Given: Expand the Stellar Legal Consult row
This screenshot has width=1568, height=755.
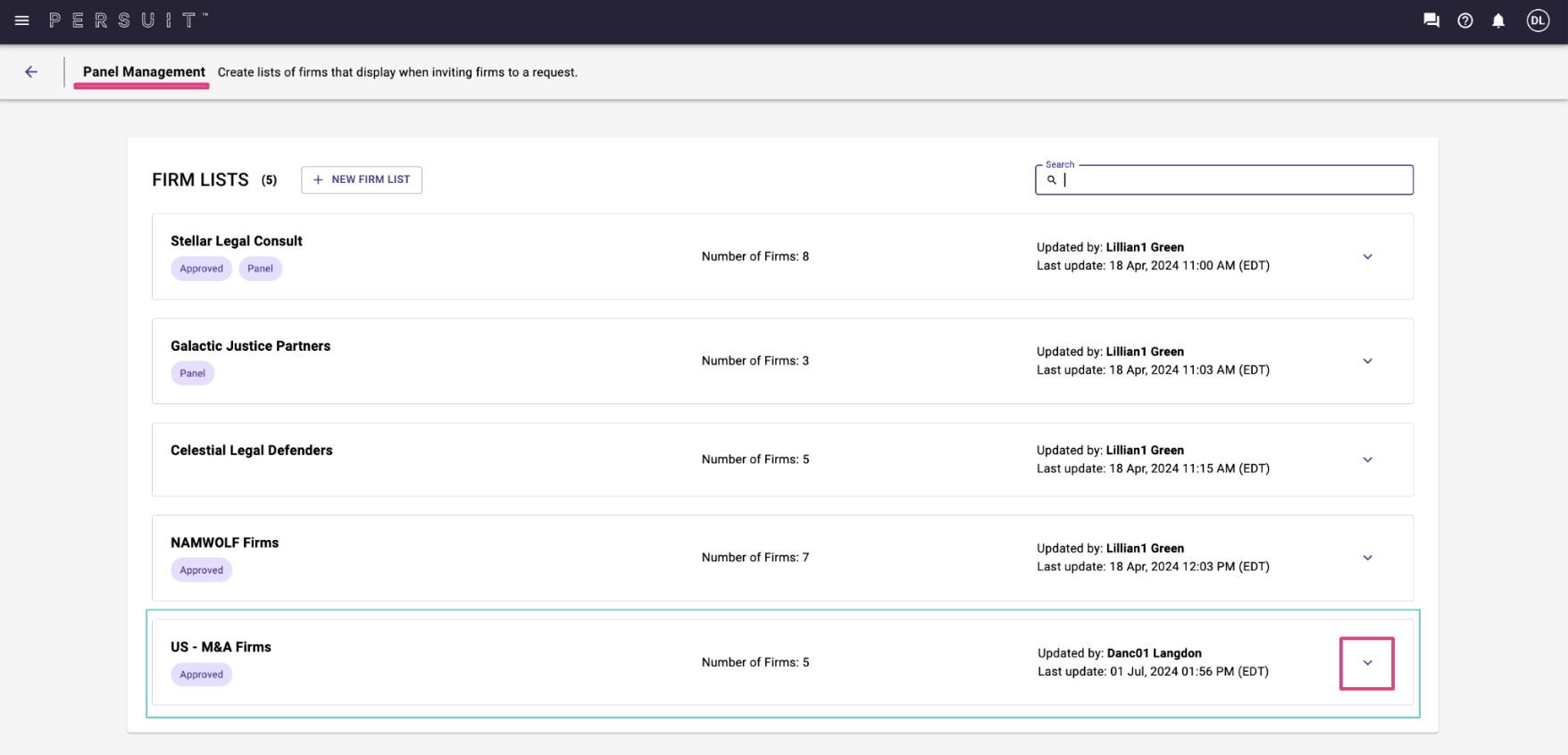Looking at the screenshot, I should (x=1367, y=257).
